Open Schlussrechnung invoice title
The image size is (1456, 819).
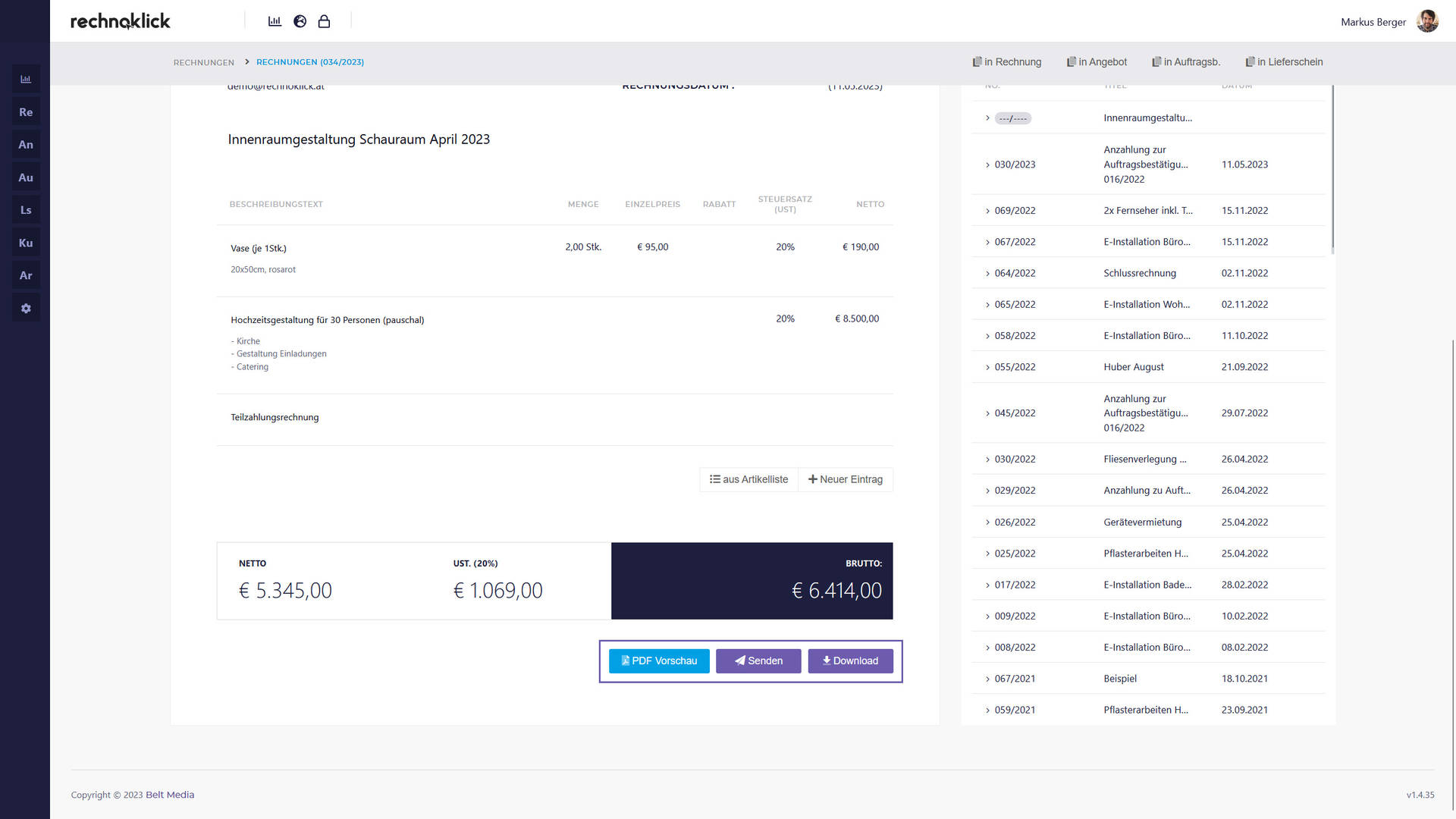pos(1140,273)
